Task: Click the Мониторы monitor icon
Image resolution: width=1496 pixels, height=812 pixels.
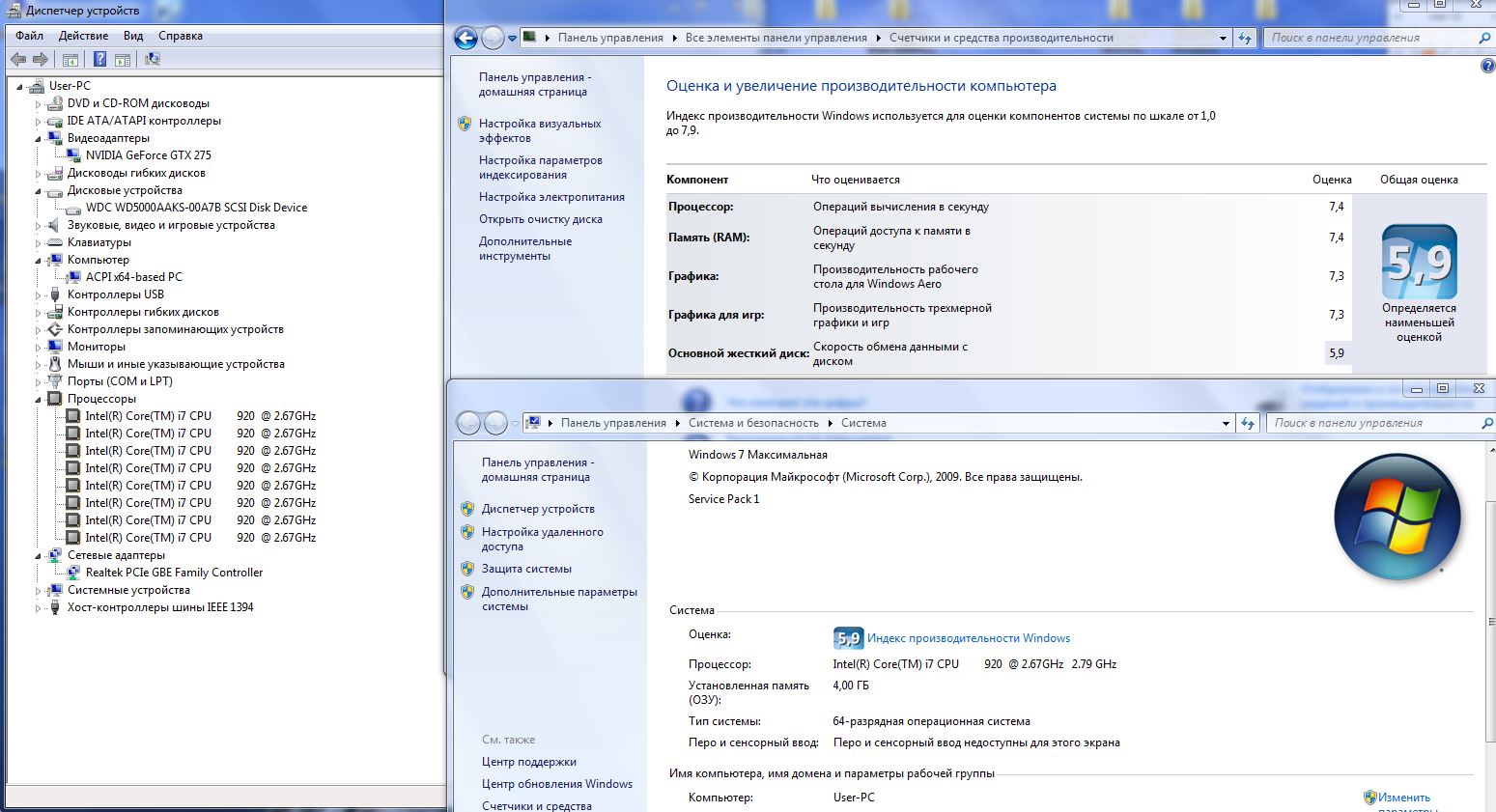Action: point(55,347)
